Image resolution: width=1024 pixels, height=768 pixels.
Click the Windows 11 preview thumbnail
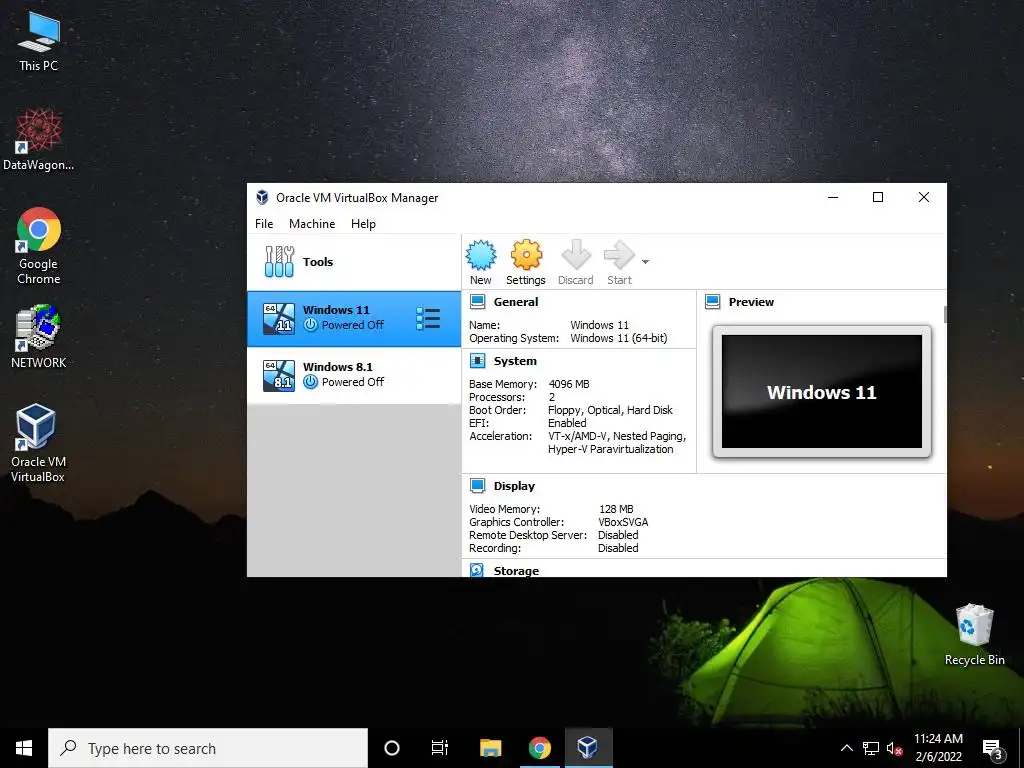coord(822,392)
